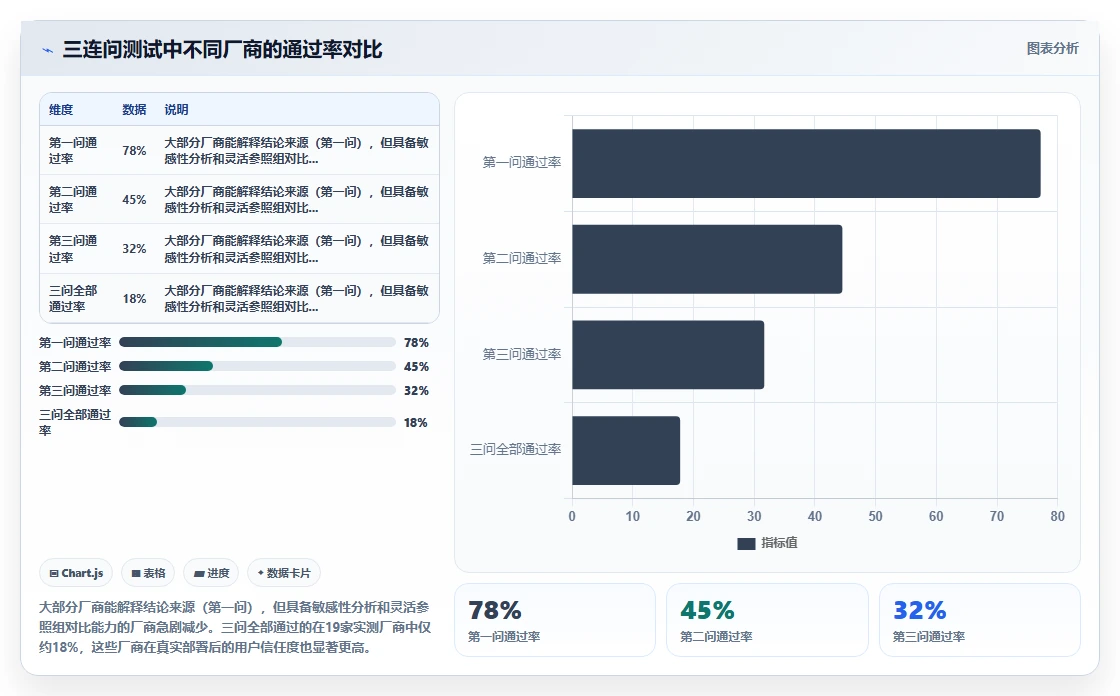Click the 第二问通过率 chart bar
Image resolution: width=1120 pixels, height=696 pixels.
707,259
